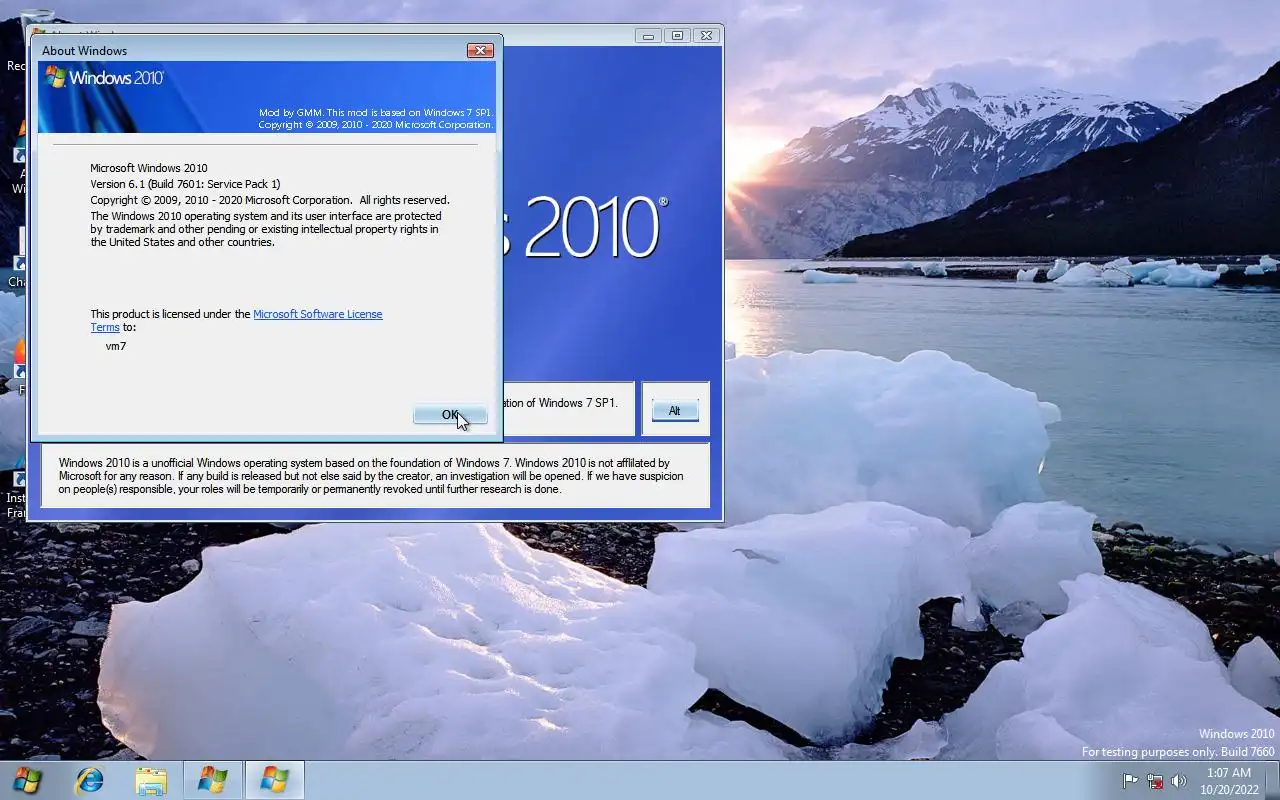Image resolution: width=1280 pixels, height=800 pixels.
Task: Click the licensed user name "vm7"
Action: click(x=116, y=346)
